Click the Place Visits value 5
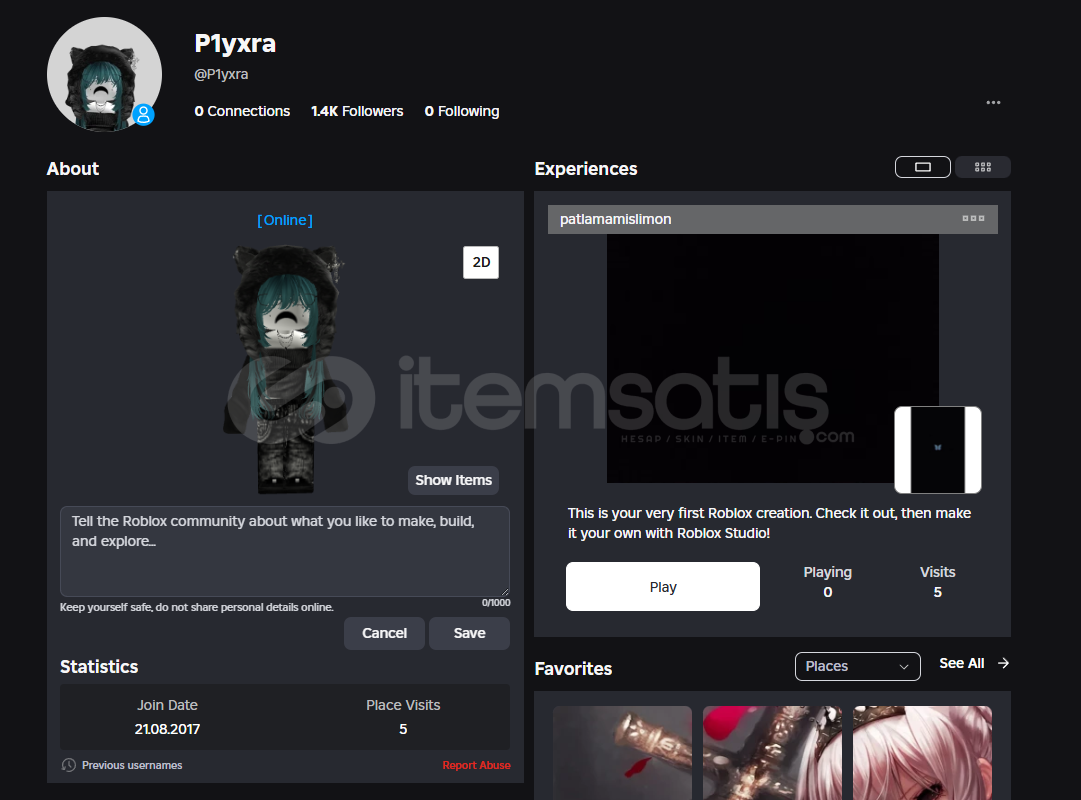 click(403, 729)
